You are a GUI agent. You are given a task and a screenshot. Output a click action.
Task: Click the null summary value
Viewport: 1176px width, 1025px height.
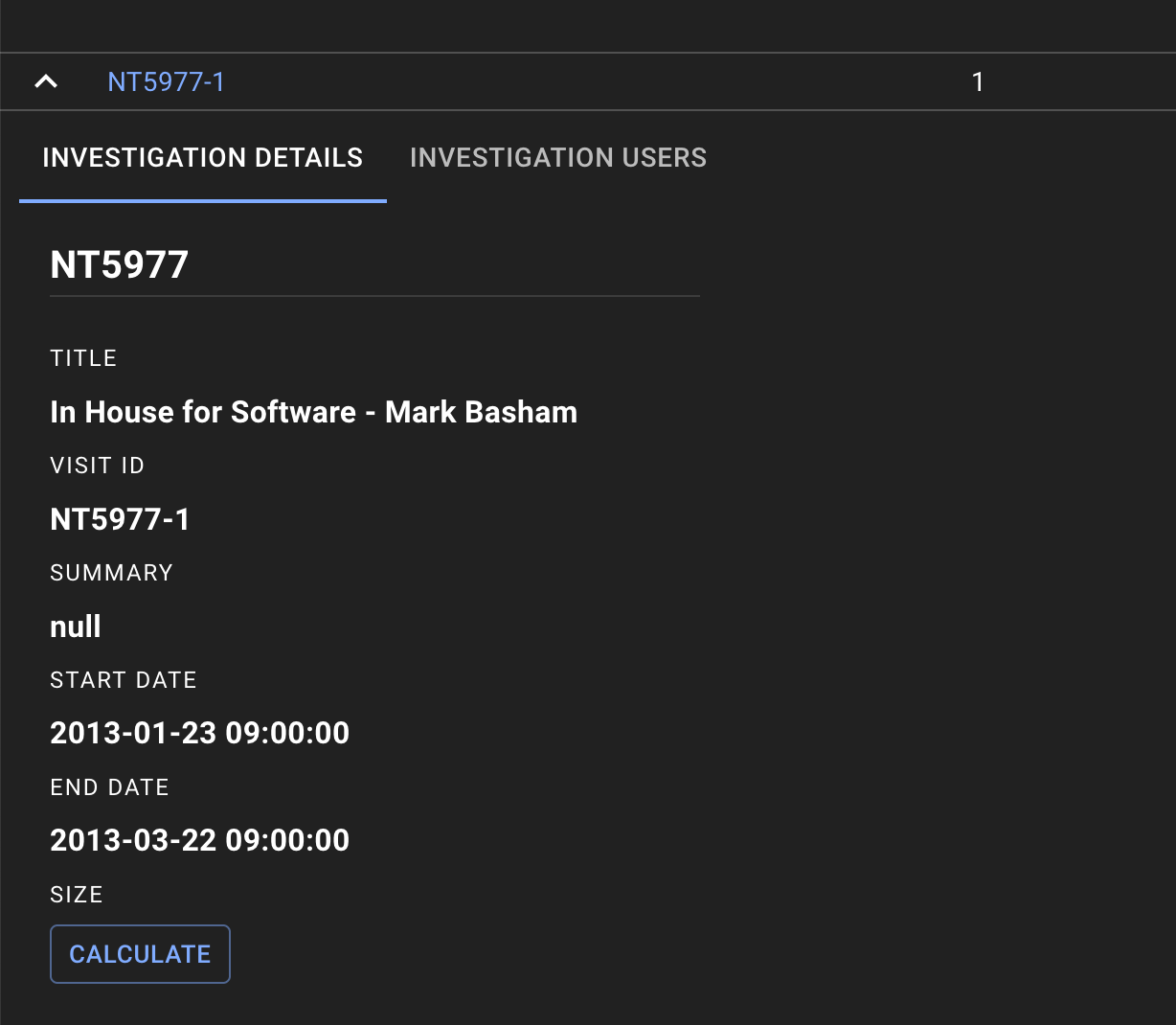point(75,626)
